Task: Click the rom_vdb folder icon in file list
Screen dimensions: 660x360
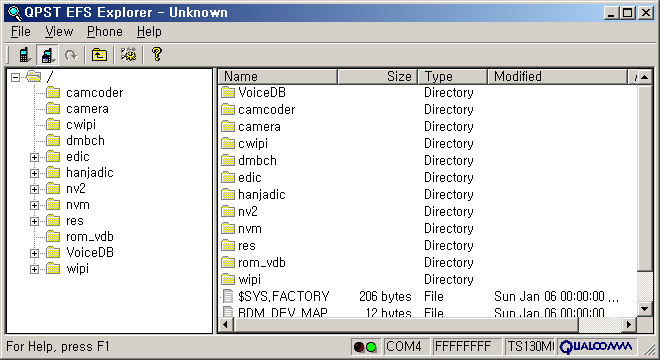Action: pyautogui.click(x=228, y=262)
